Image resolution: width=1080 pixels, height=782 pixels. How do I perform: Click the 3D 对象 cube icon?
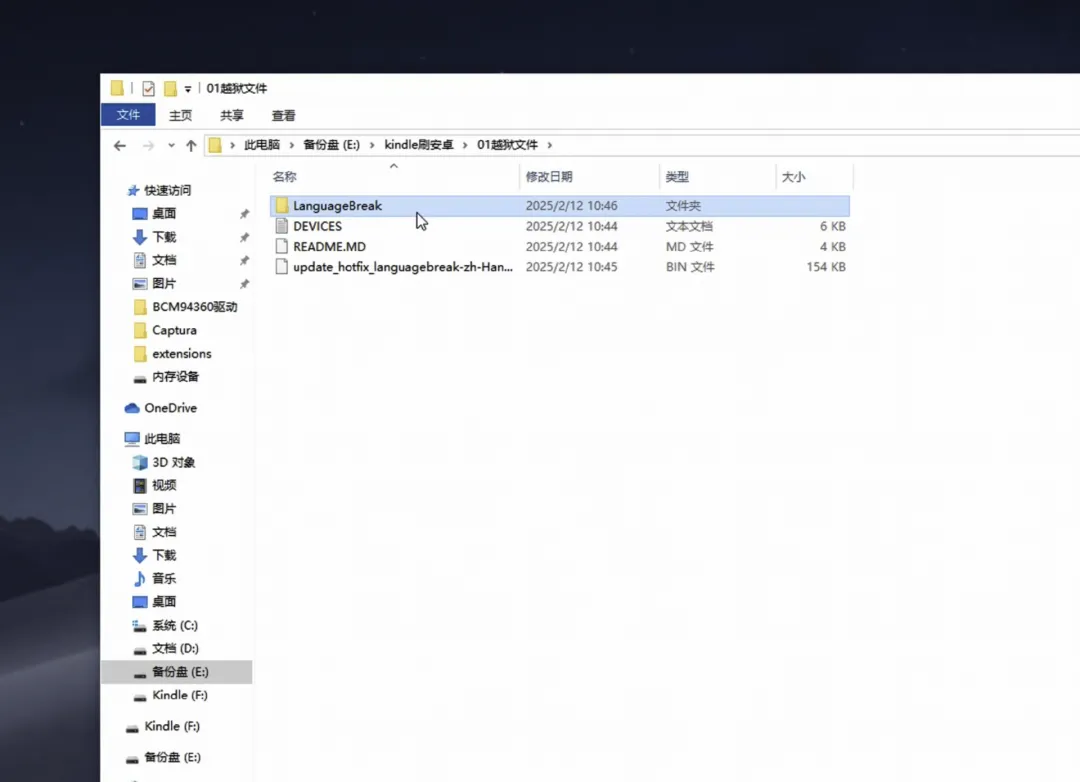click(140, 462)
